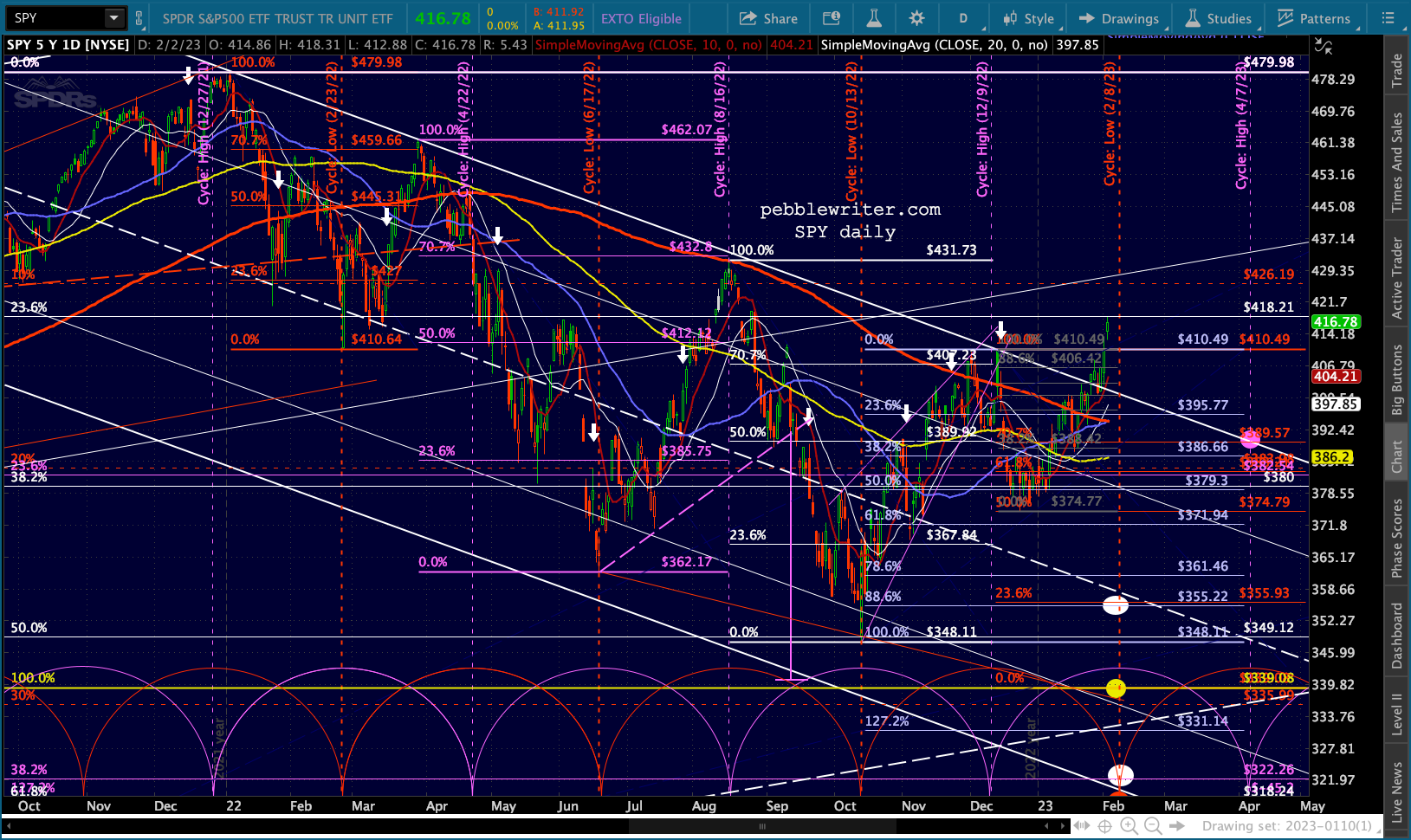Click the SPY 5 Y 1D [NYSE] chart title

tap(68, 45)
